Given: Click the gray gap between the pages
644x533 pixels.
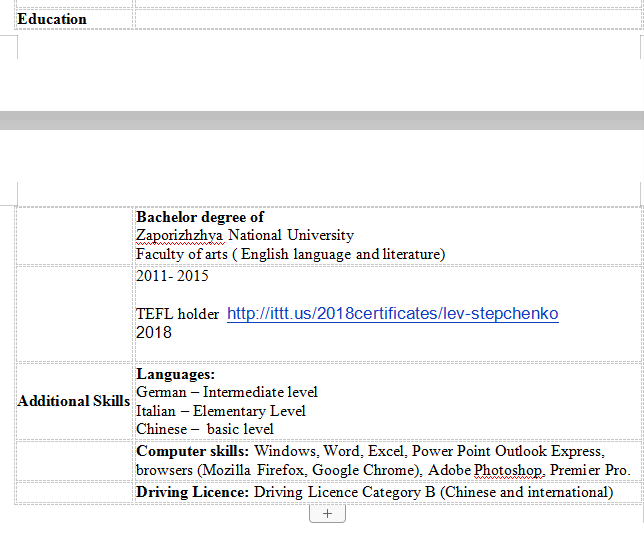Looking at the screenshot, I should click(x=322, y=120).
